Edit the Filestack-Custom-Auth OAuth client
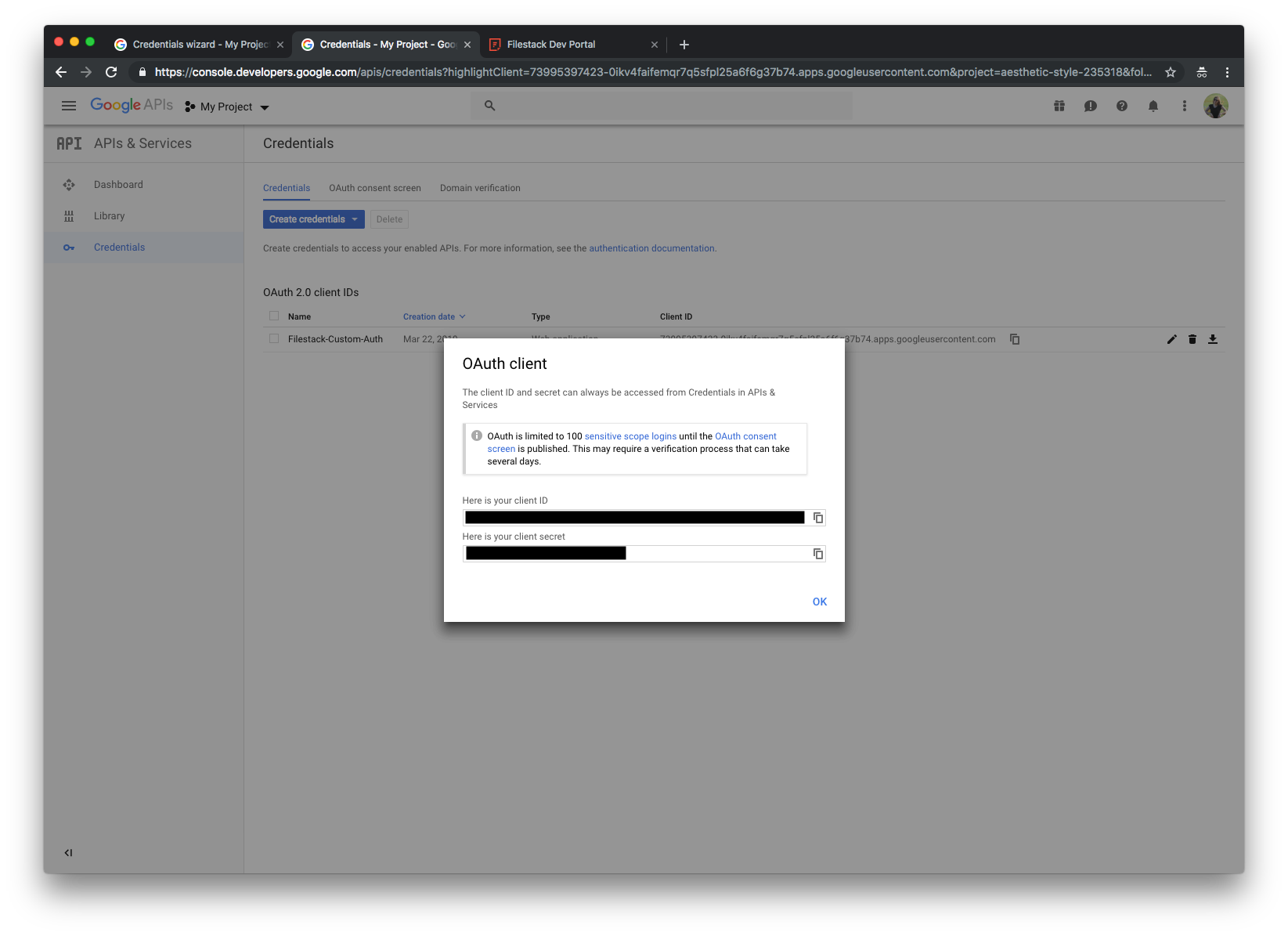 pyautogui.click(x=1172, y=339)
